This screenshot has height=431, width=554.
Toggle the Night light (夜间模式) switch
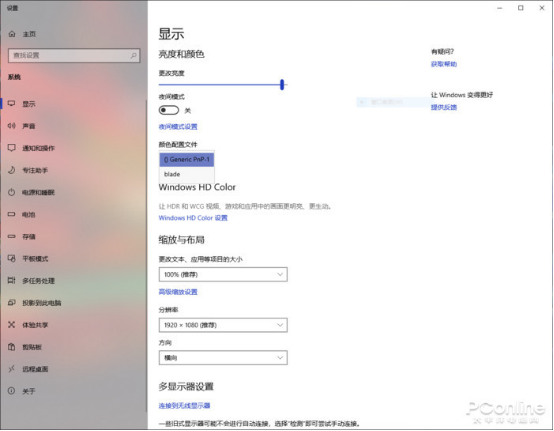(x=169, y=110)
